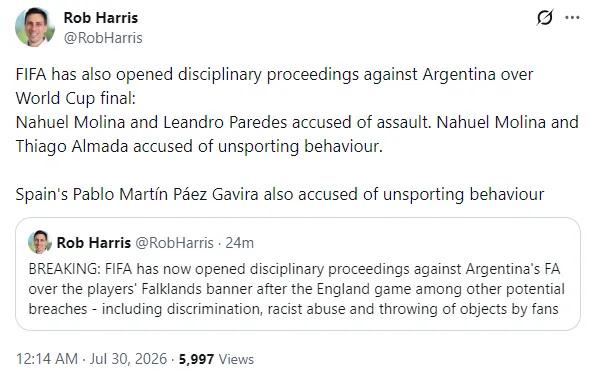Viewport: 589px width, 371px height.
Task: Click the line 'Nahuel Molina and Leandro Paredes'
Action: tap(297, 122)
